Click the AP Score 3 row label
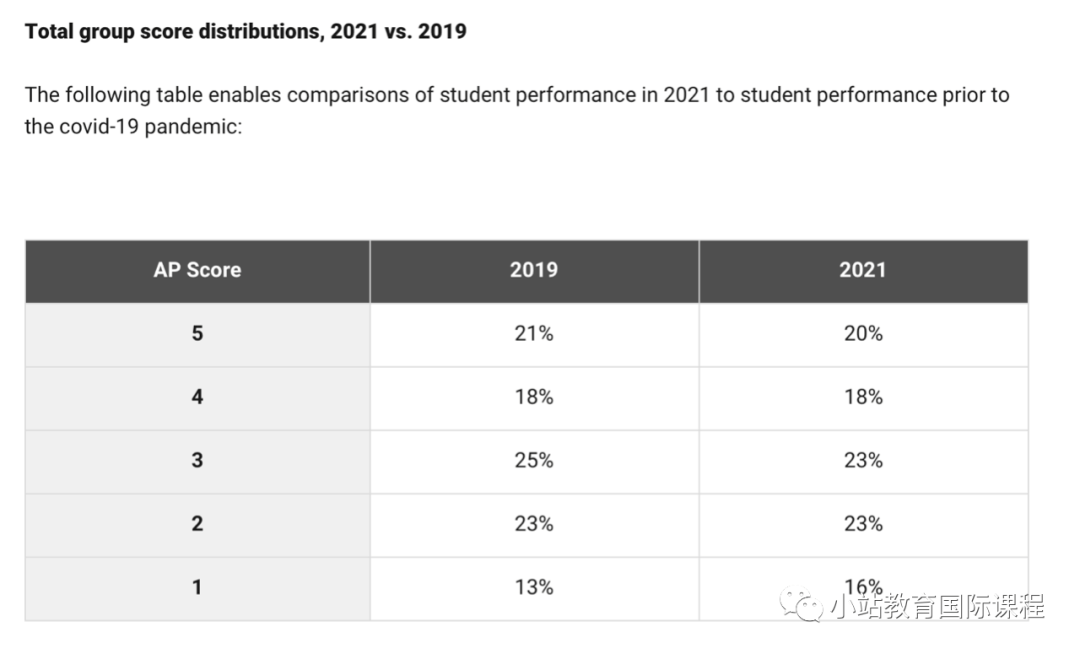The width and height of the screenshot is (1080, 654). tap(197, 461)
